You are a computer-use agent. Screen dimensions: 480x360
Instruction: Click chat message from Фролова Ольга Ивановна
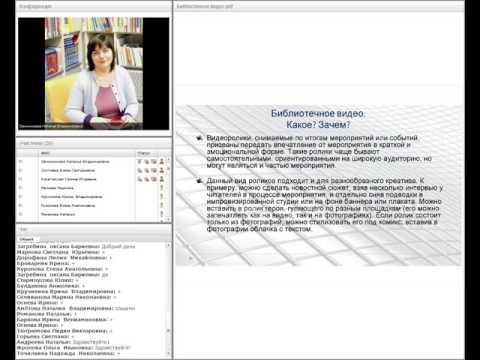(x=74, y=348)
